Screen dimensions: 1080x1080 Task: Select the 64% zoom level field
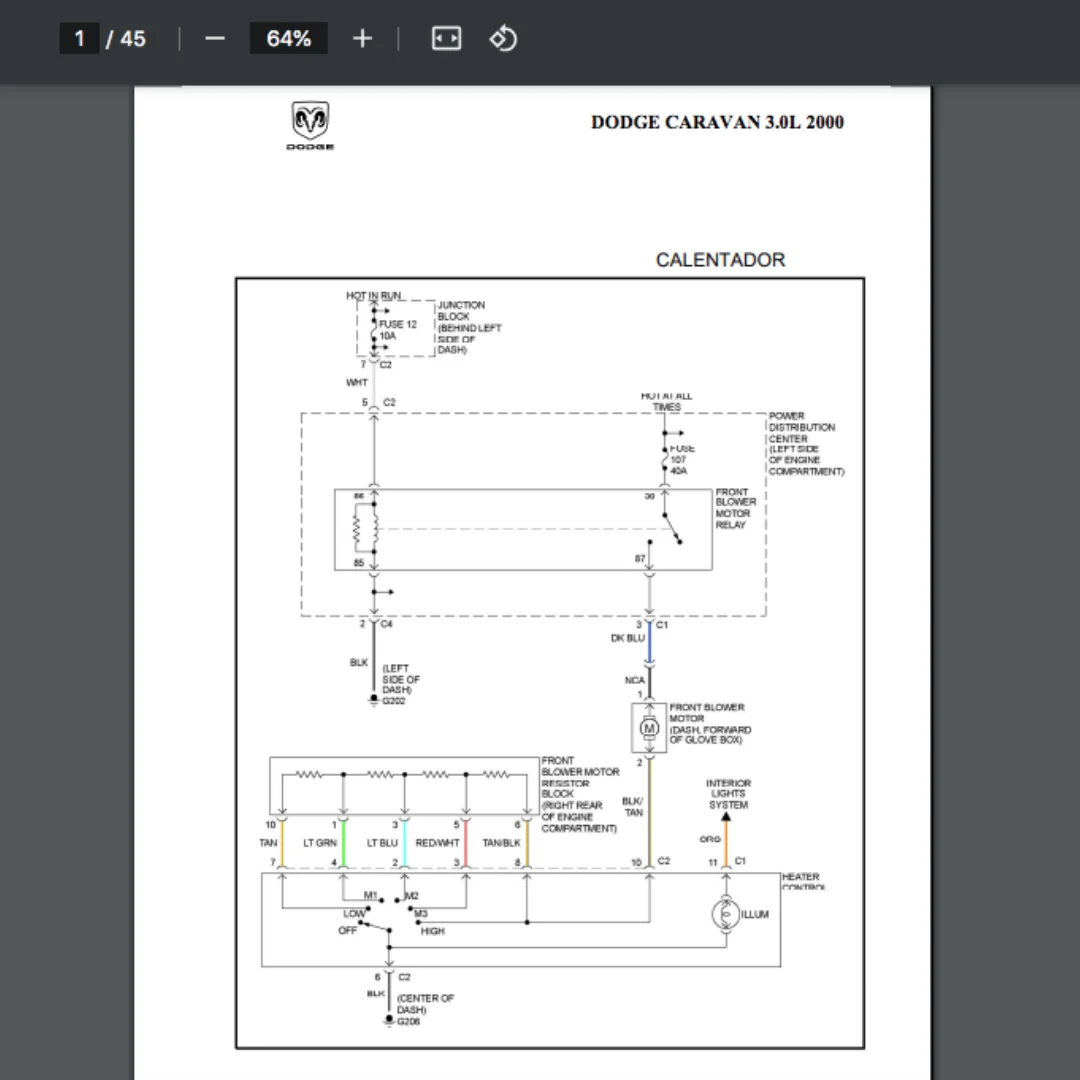click(289, 39)
